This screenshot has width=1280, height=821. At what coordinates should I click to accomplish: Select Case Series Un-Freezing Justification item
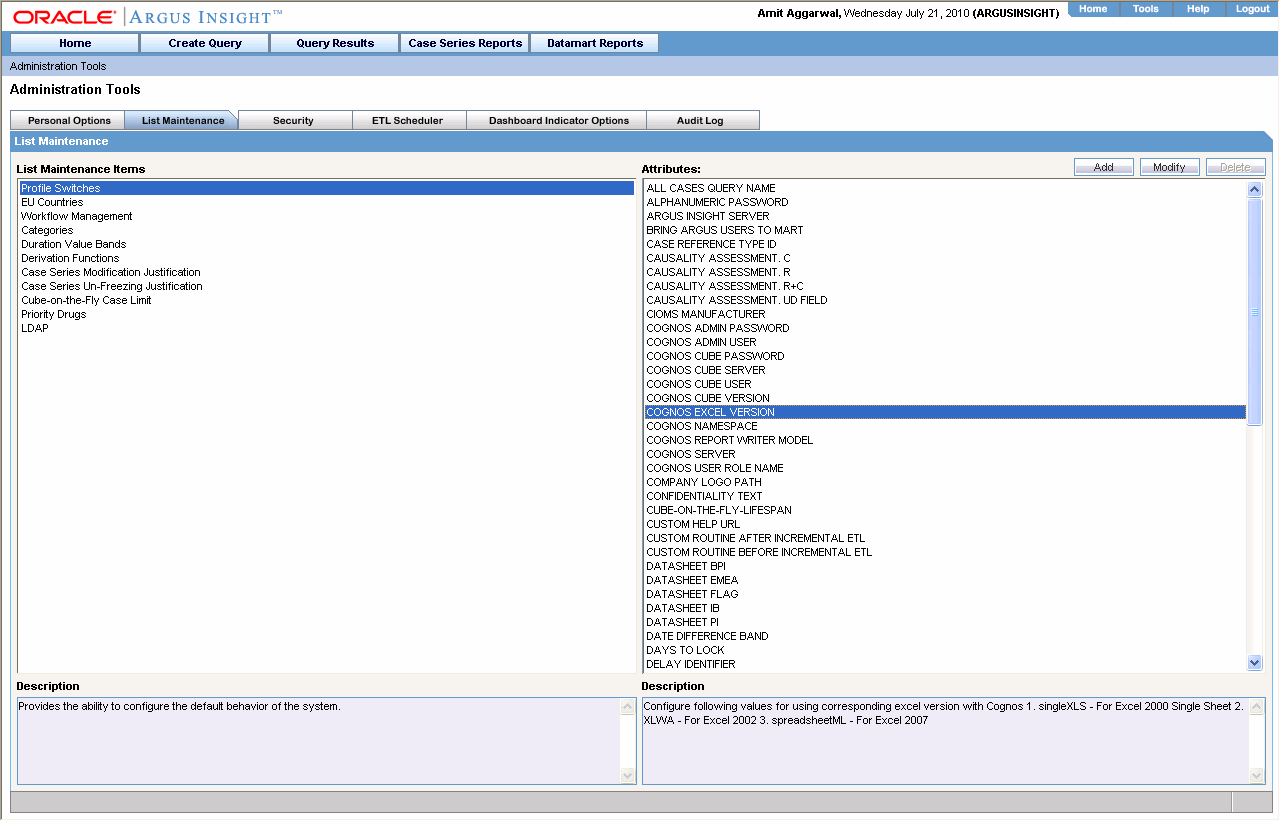[x=327, y=286]
